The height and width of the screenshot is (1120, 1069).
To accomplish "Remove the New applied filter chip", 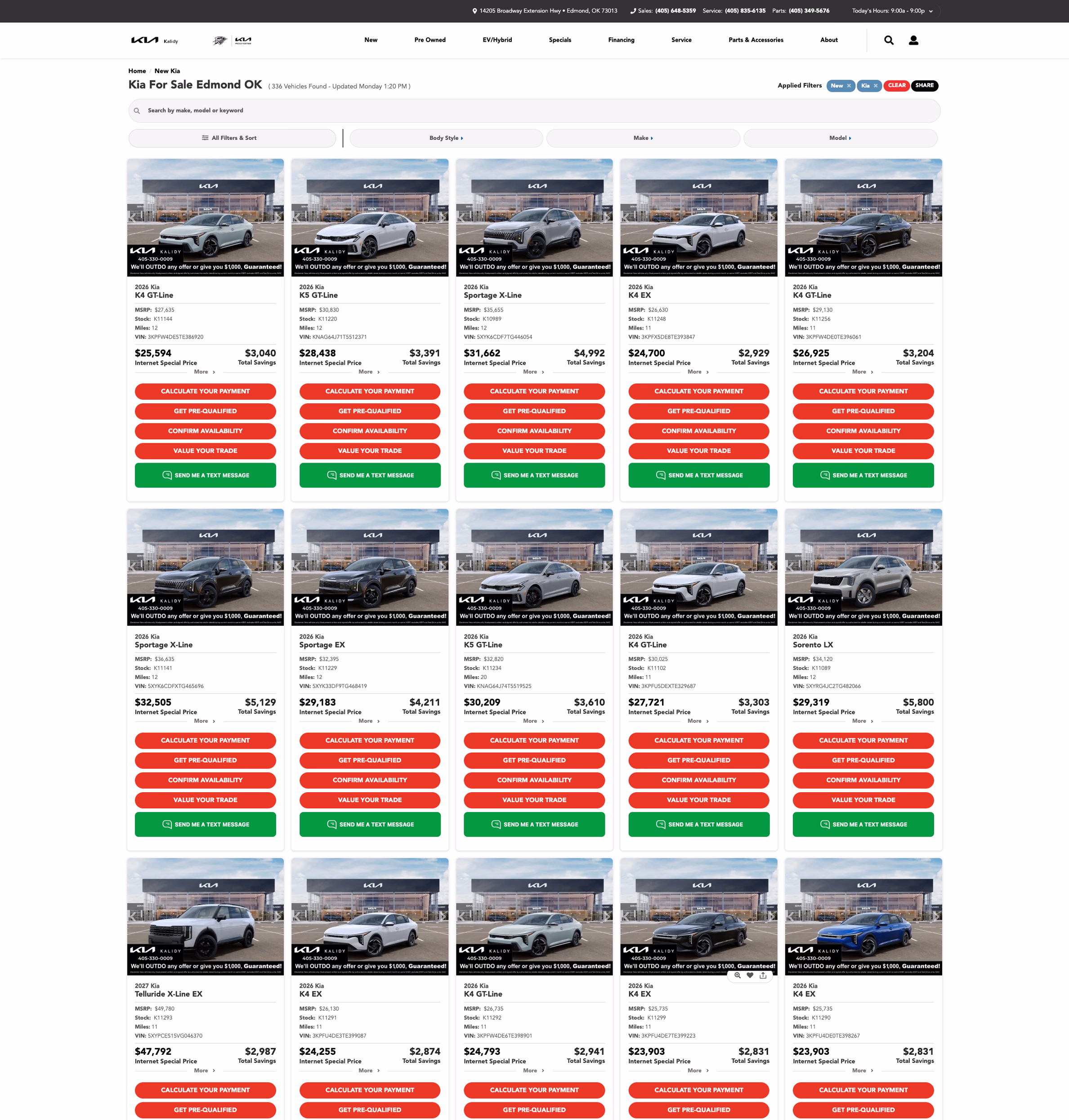I will point(849,86).
